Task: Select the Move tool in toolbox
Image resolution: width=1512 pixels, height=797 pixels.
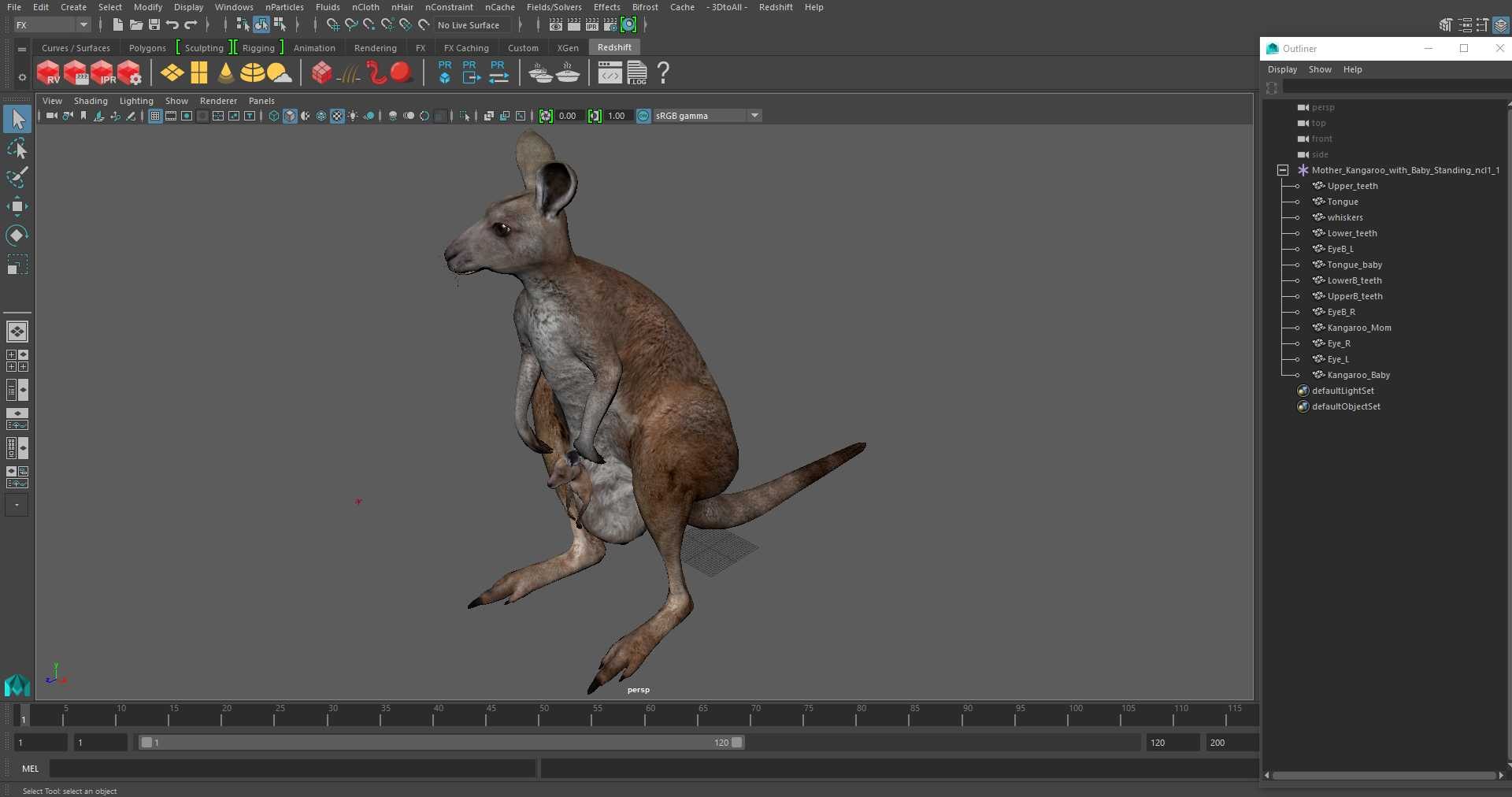Action: (17, 206)
